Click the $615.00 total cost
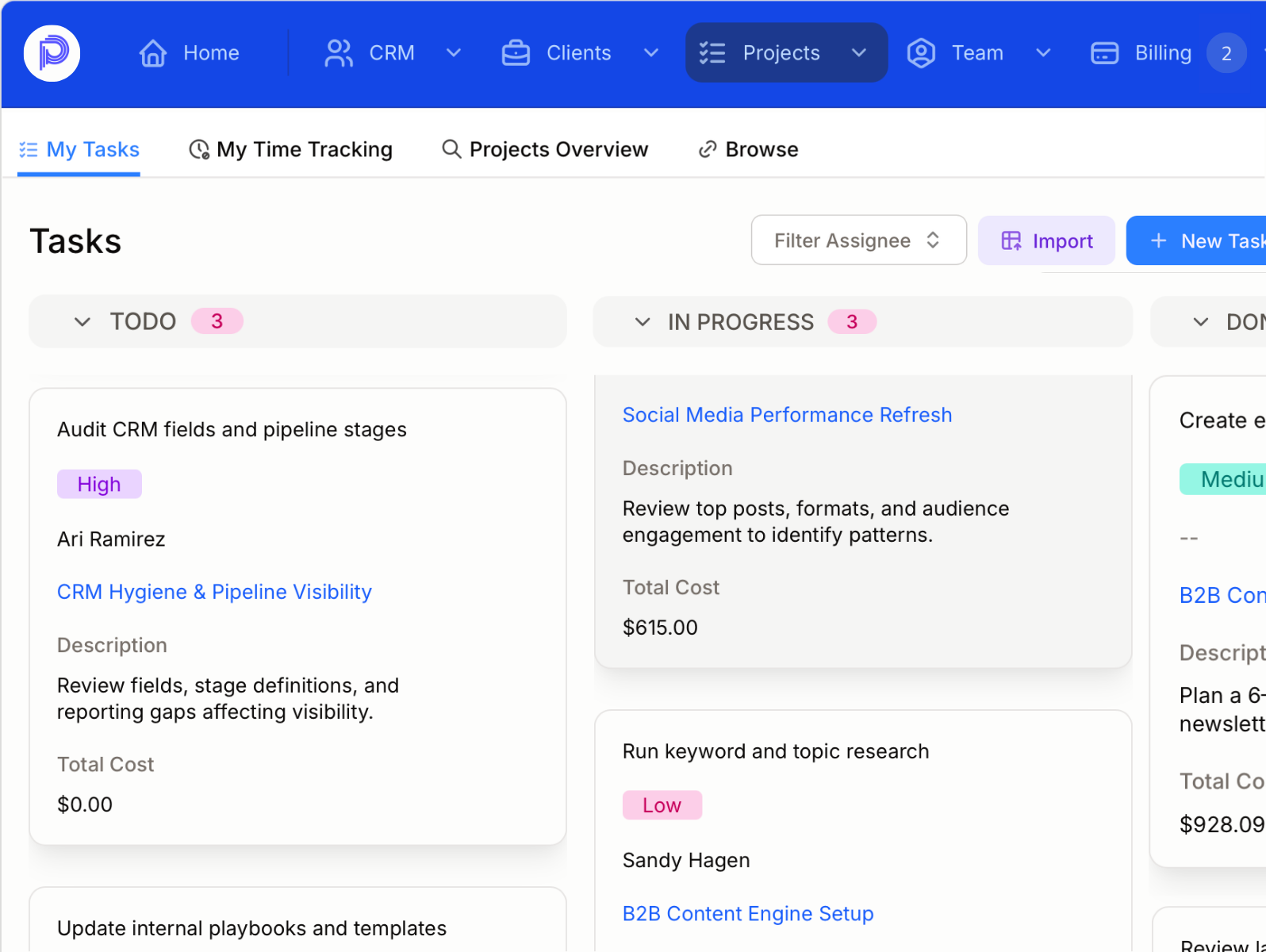Screen dimensions: 1266x952 (x=660, y=628)
